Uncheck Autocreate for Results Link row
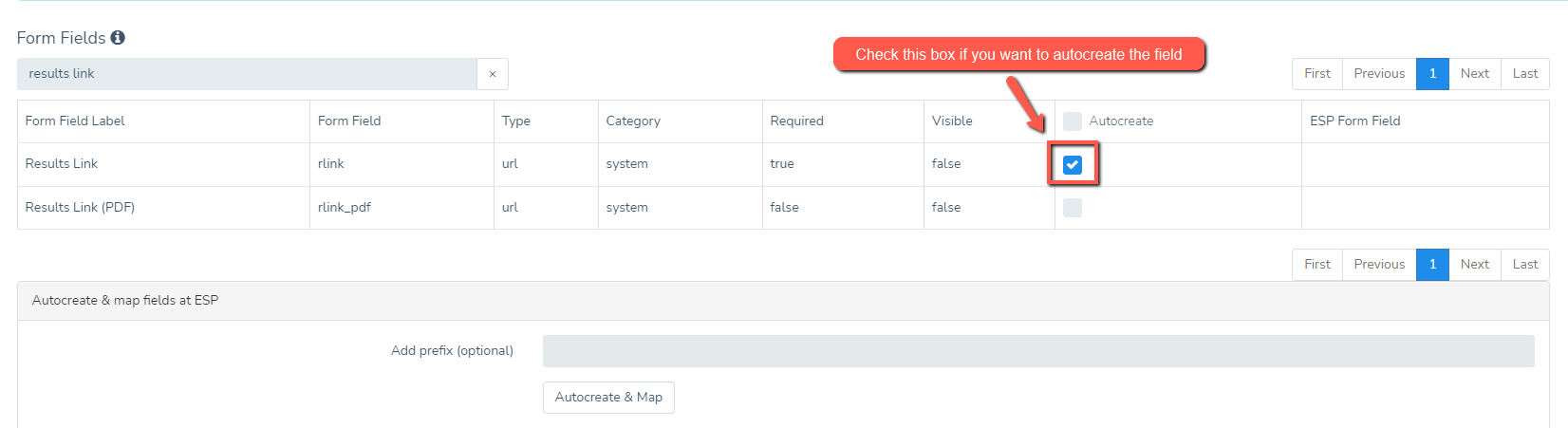1568x428 pixels. pos(1073,165)
